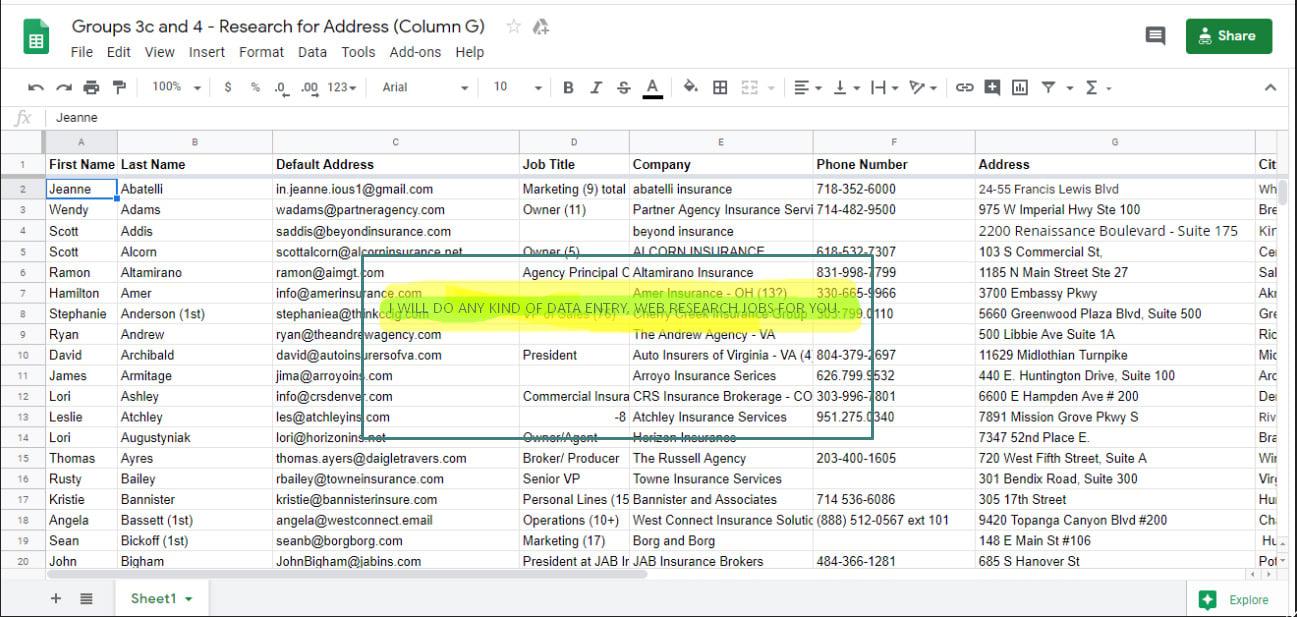
Task: Select the Paint format tool
Action: (x=118, y=87)
